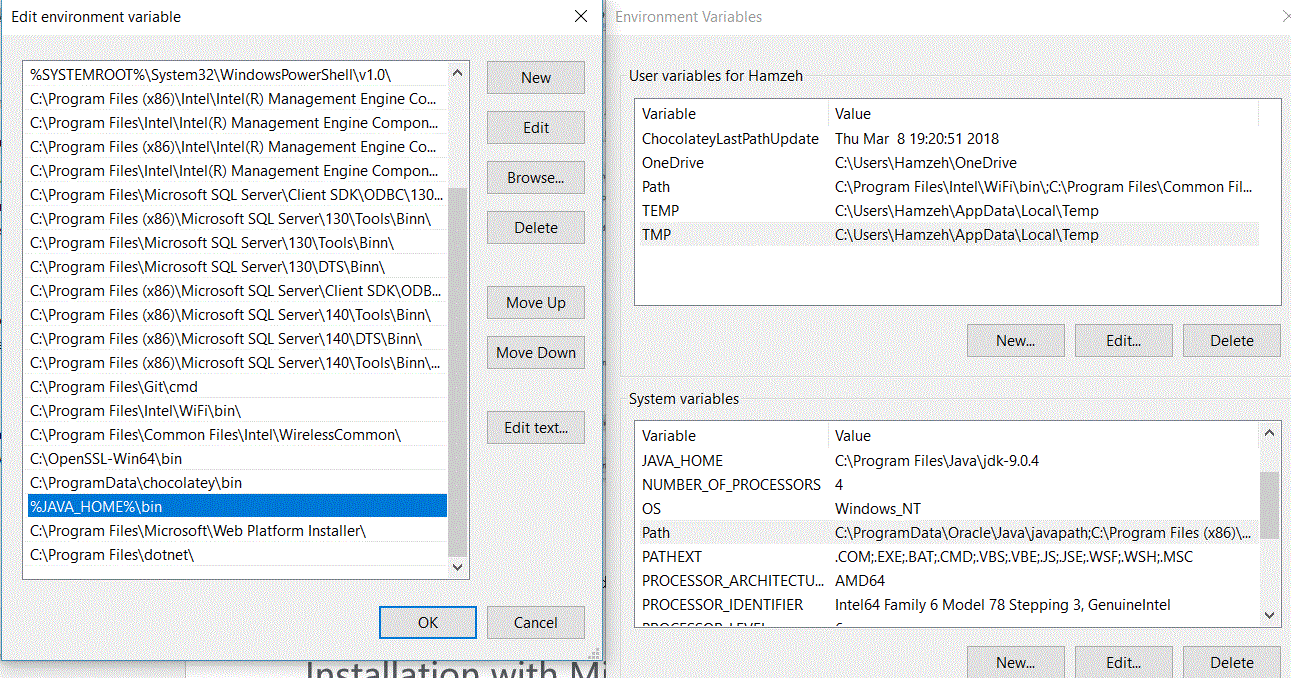
Task: Delete the selected %JAVA_HOME%\bin path entry
Action: (x=535, y=227)
